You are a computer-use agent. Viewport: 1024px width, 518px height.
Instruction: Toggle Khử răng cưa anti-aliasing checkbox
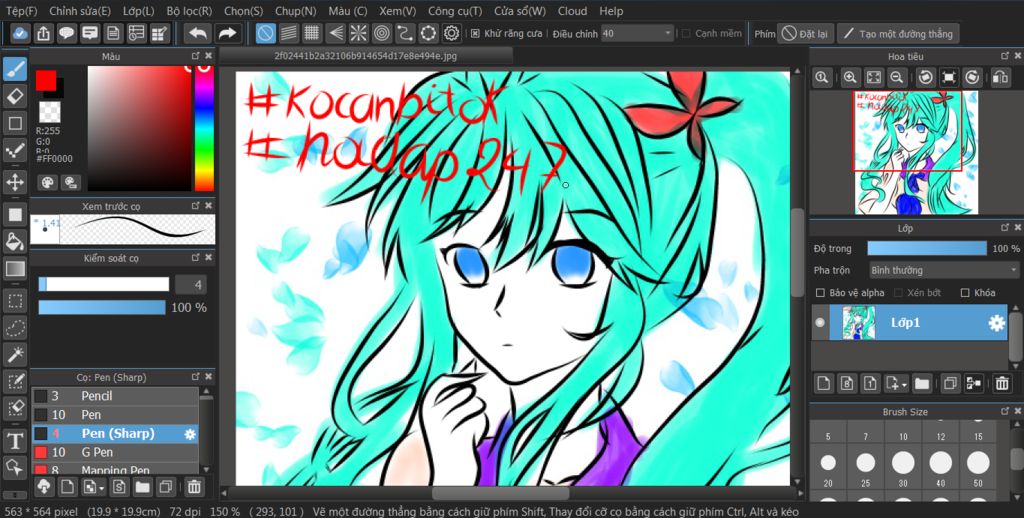click(x=475, y=33)
